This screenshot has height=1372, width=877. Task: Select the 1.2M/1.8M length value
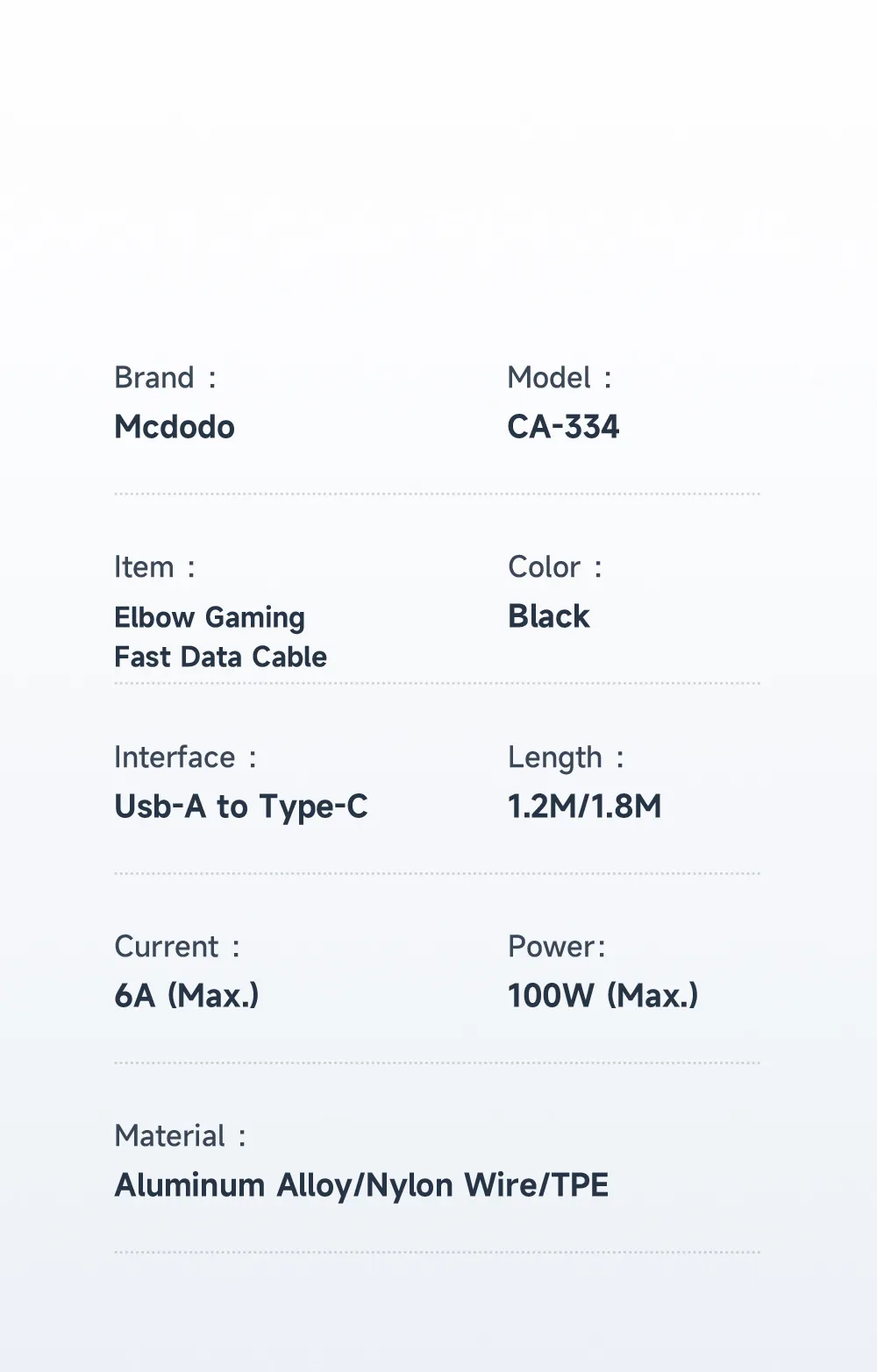click(x=585, y=807)
